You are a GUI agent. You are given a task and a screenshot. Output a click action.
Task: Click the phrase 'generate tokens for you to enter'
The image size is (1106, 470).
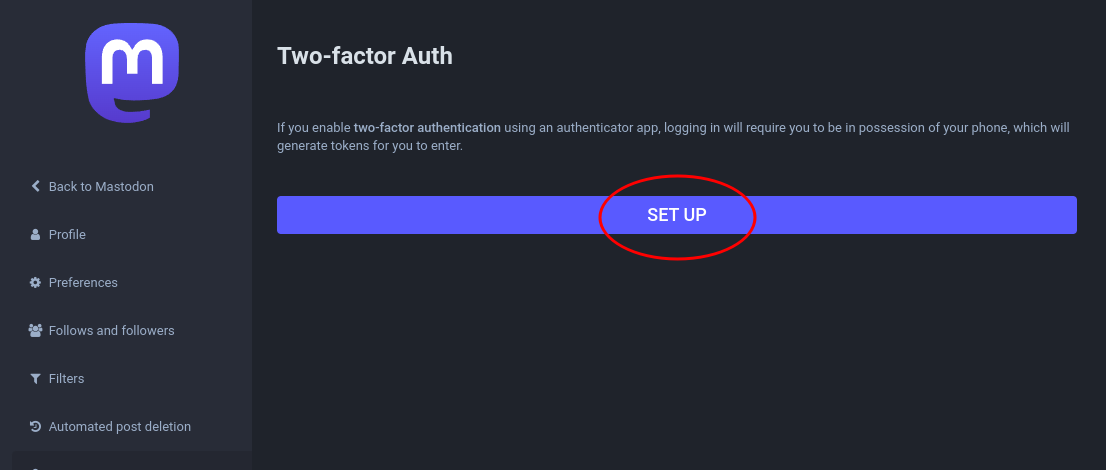point(370,147)
